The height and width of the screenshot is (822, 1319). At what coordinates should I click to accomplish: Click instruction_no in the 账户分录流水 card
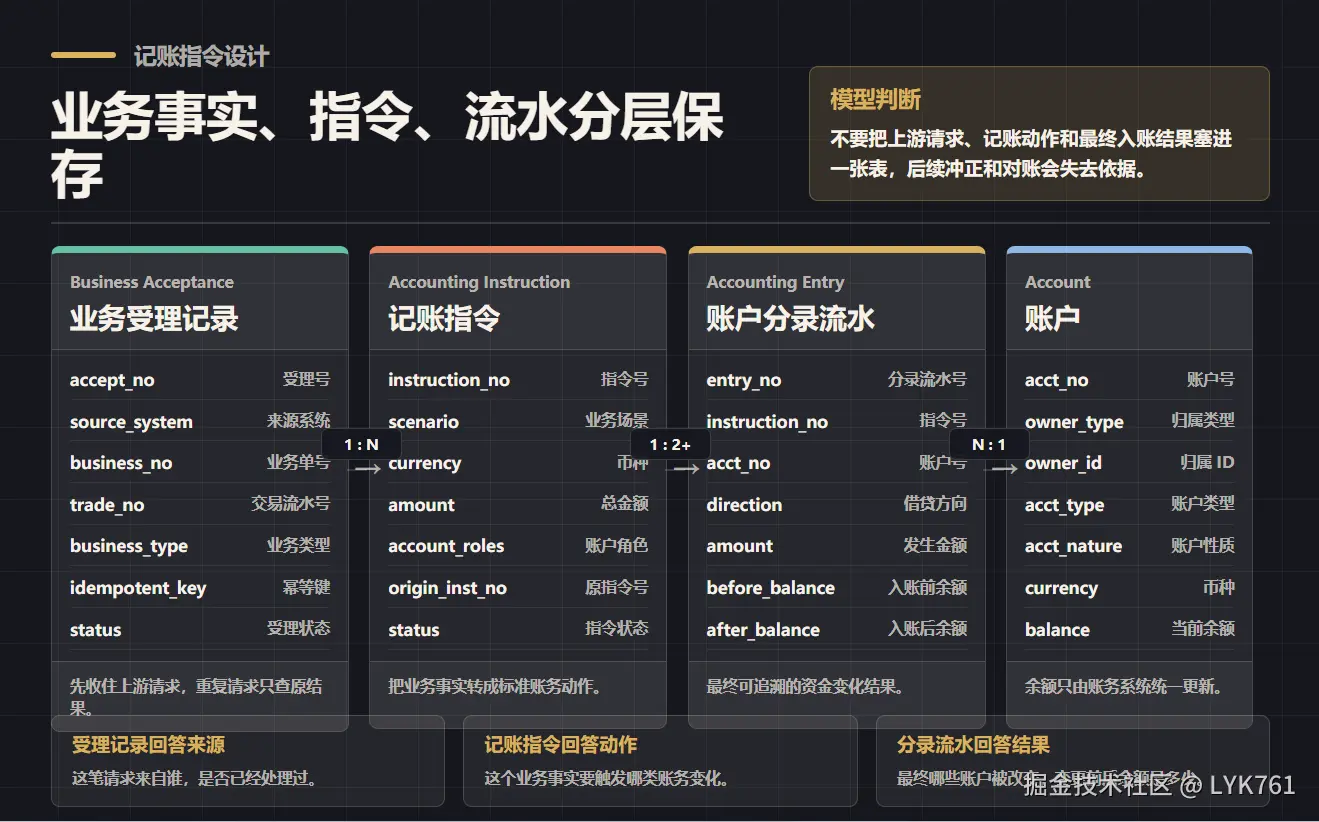click(767, 422)
